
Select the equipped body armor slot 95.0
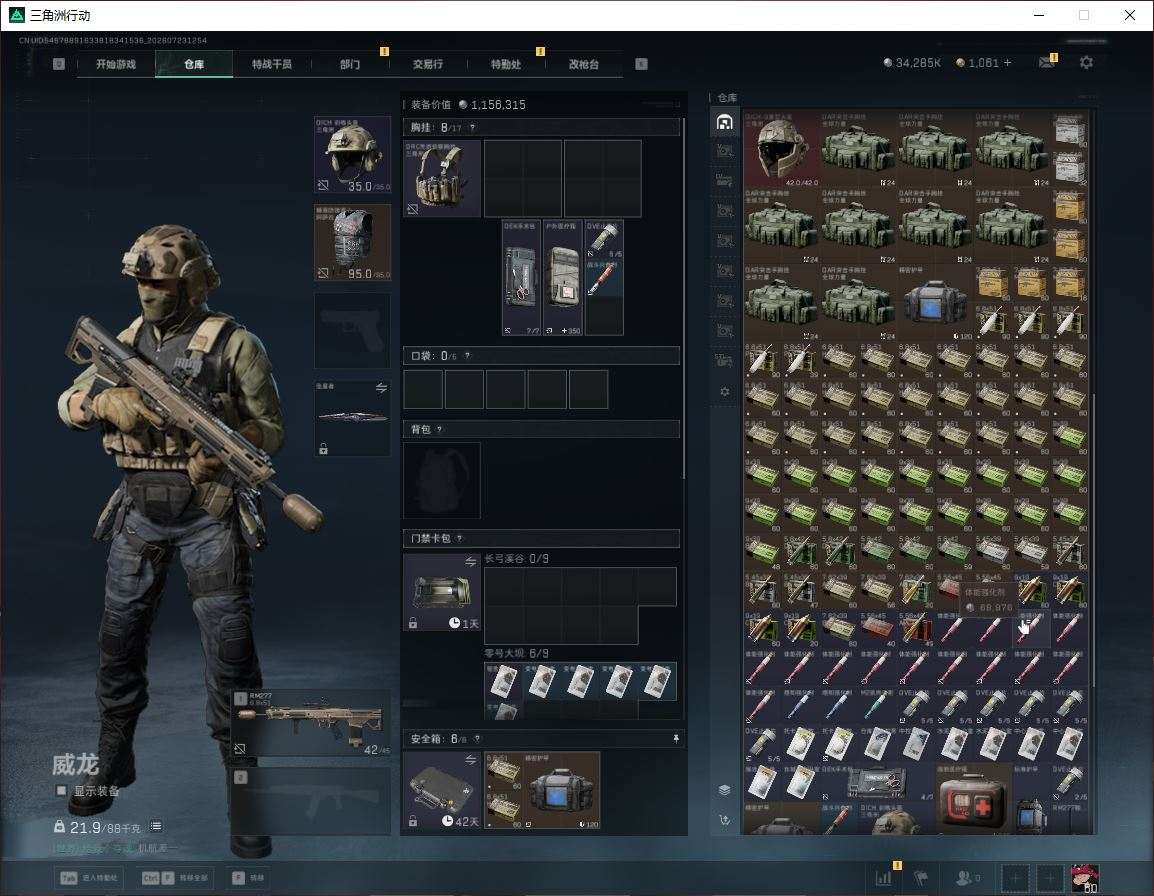[x=353, y=243]
